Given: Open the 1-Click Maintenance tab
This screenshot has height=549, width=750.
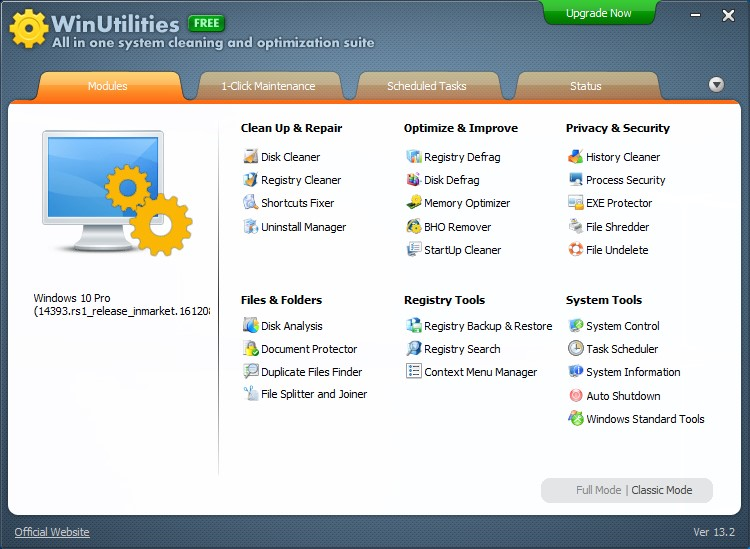Looking at the screenshot, I should 268,86.
